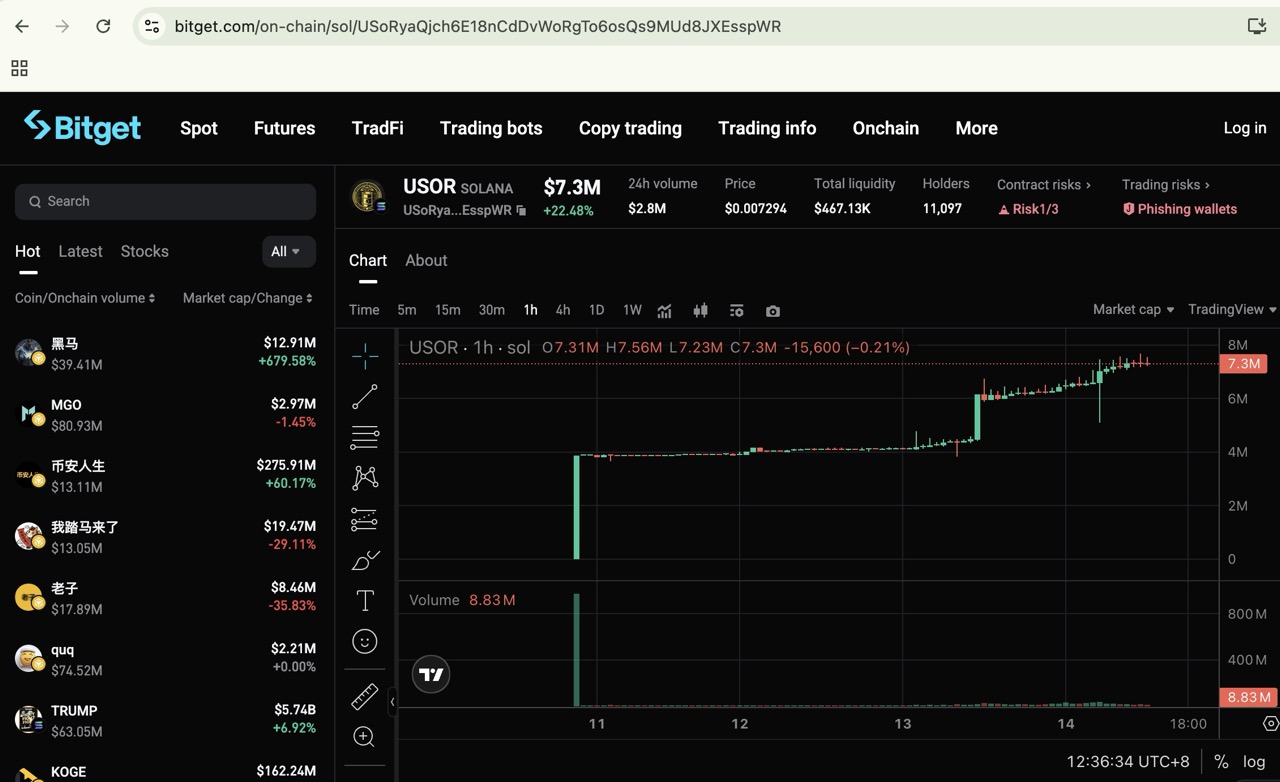Image resolution: width=1280 pixels, height=782 pixels.
Task: Select the trend line drawing tool
Action: (x=364, y=396)
